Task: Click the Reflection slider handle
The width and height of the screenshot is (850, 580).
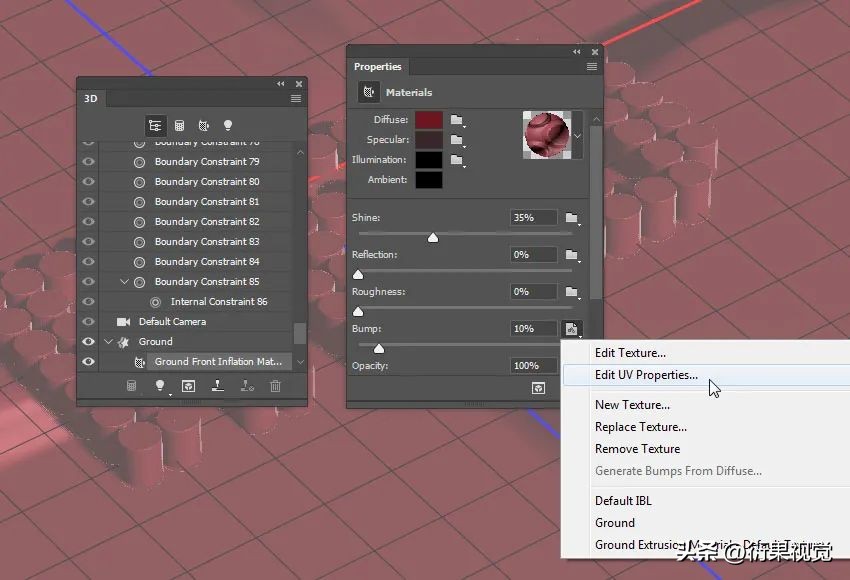Action: [x=358, y=275]
